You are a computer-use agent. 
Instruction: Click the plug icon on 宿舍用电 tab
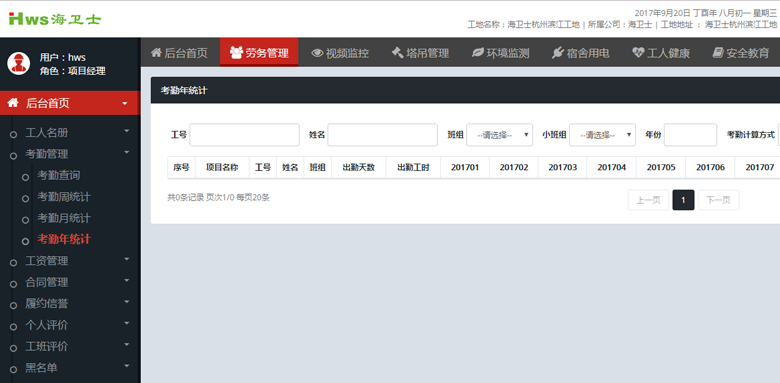[x=558, y=52]
